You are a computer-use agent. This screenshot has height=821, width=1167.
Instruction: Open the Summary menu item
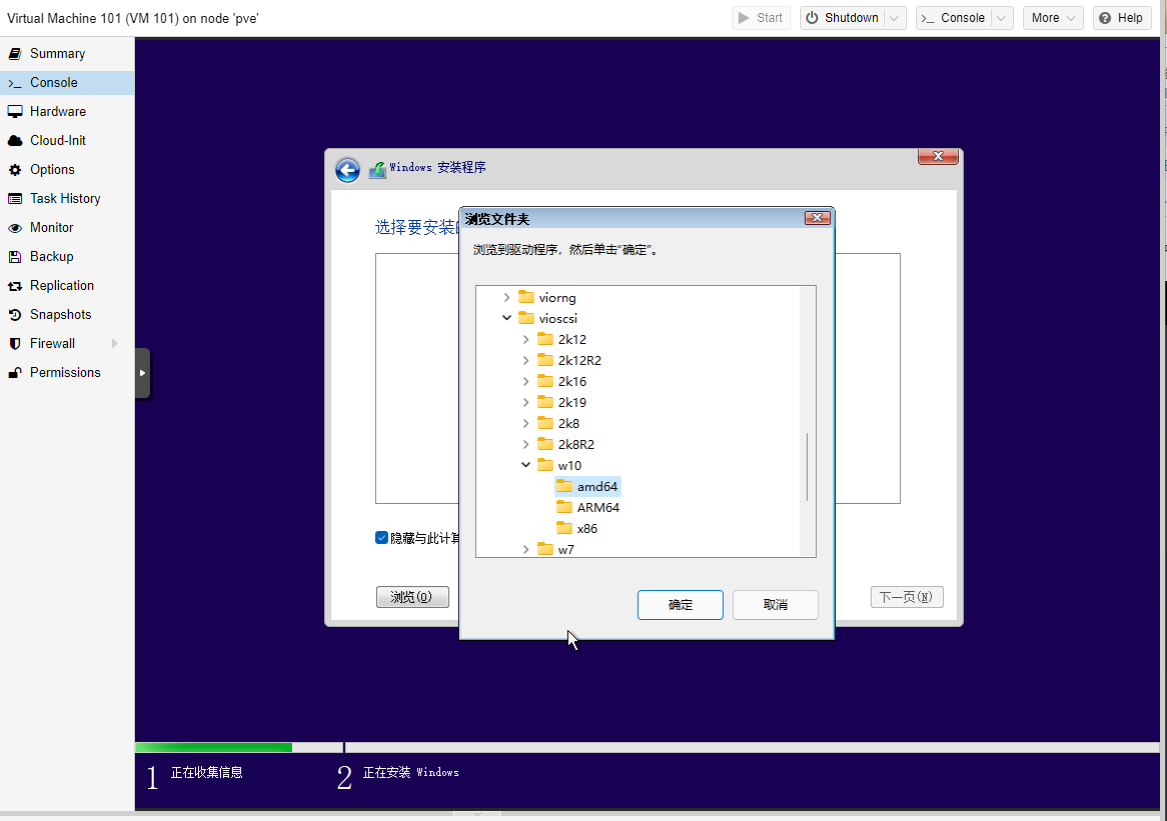[67, 54]
